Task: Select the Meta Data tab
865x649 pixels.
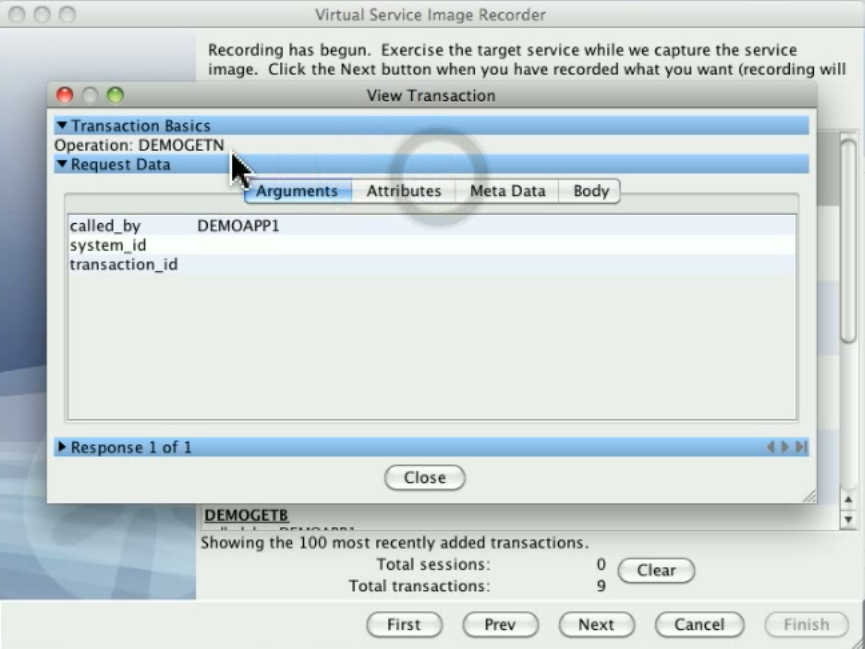Action: click(x=508, y=191)
